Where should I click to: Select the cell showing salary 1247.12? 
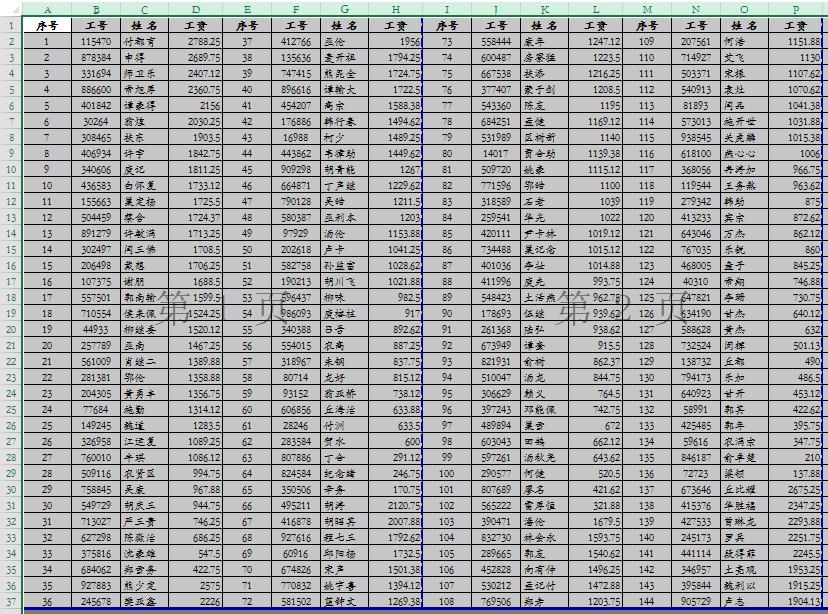pos(596,42)
